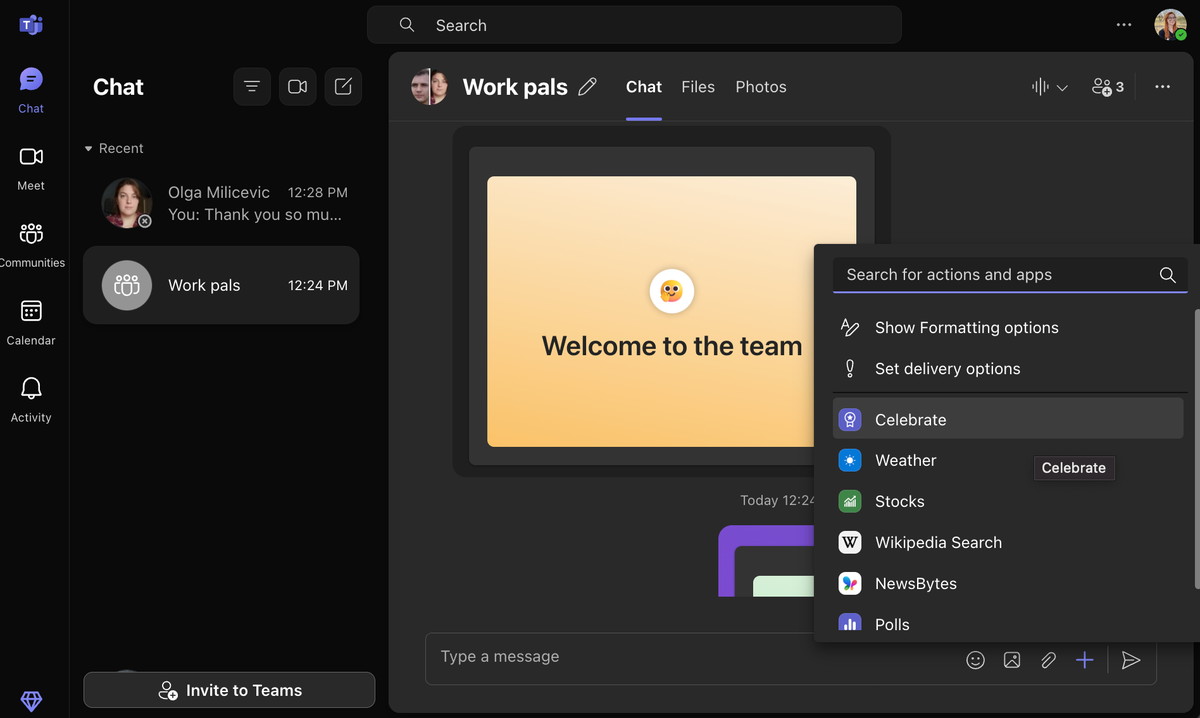Collapse the Recent chats section

click(x=113, y=148)
